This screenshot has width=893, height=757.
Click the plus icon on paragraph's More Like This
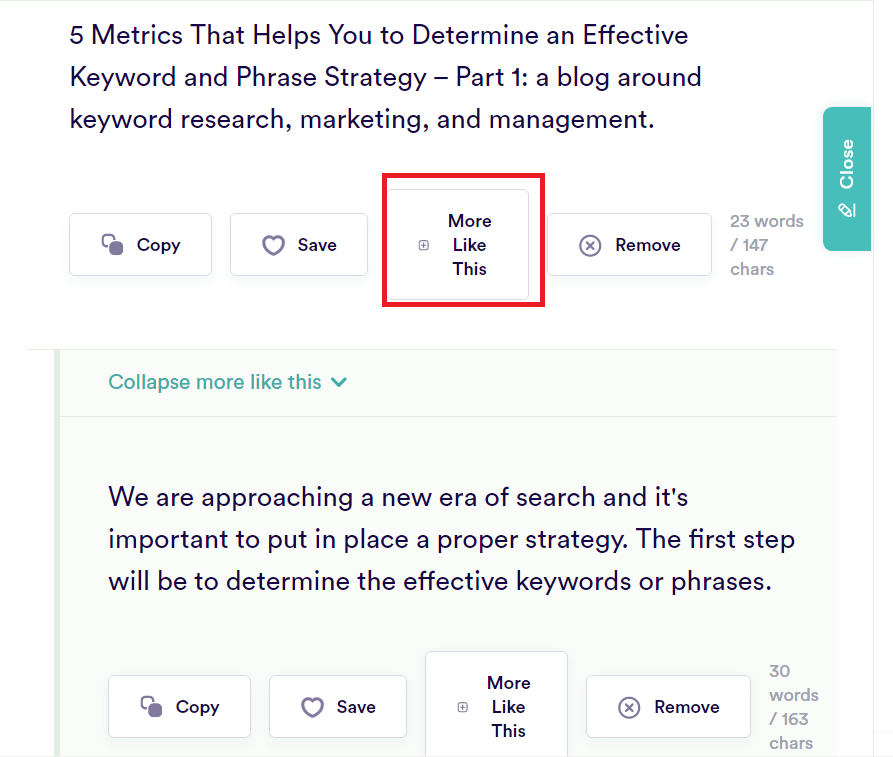point(461,706)
